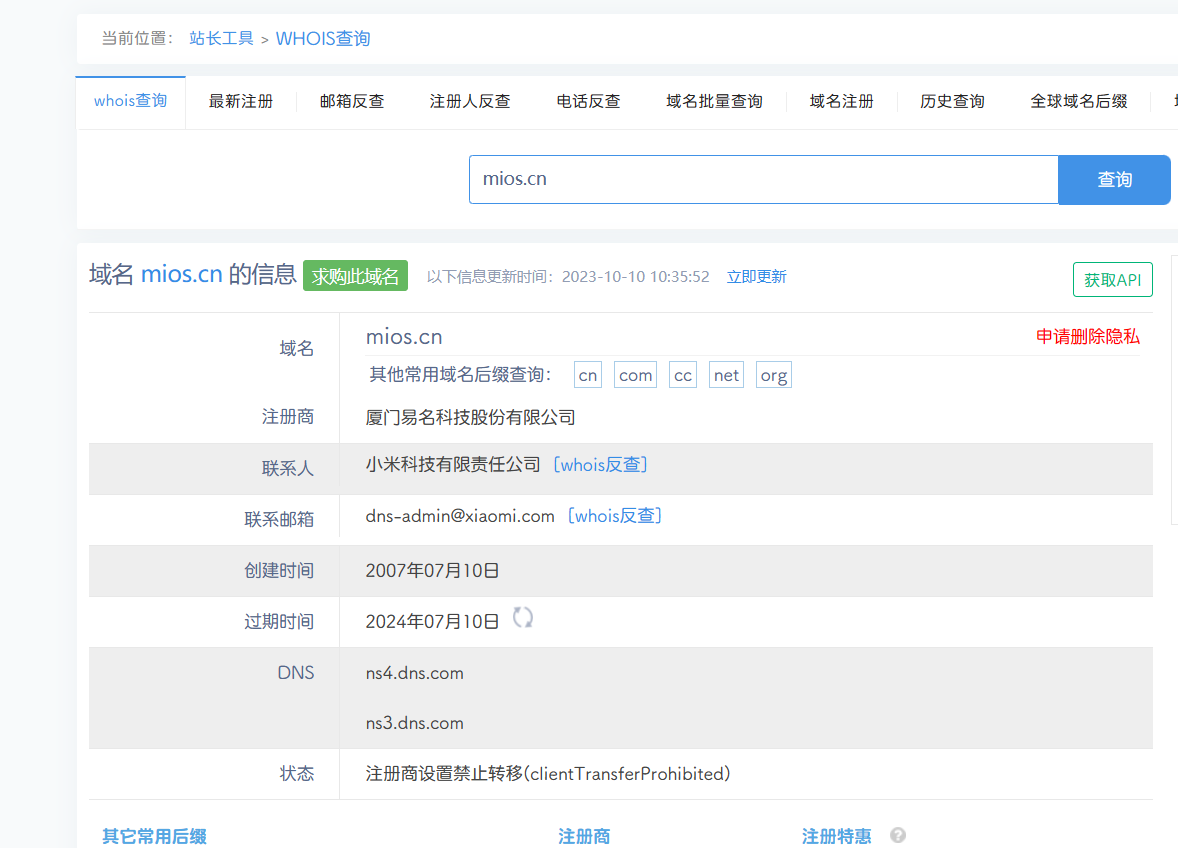Viewport: 1178px width, 848px height.
Task: Choose the net suffix box
Action: (x=726, y=375)
